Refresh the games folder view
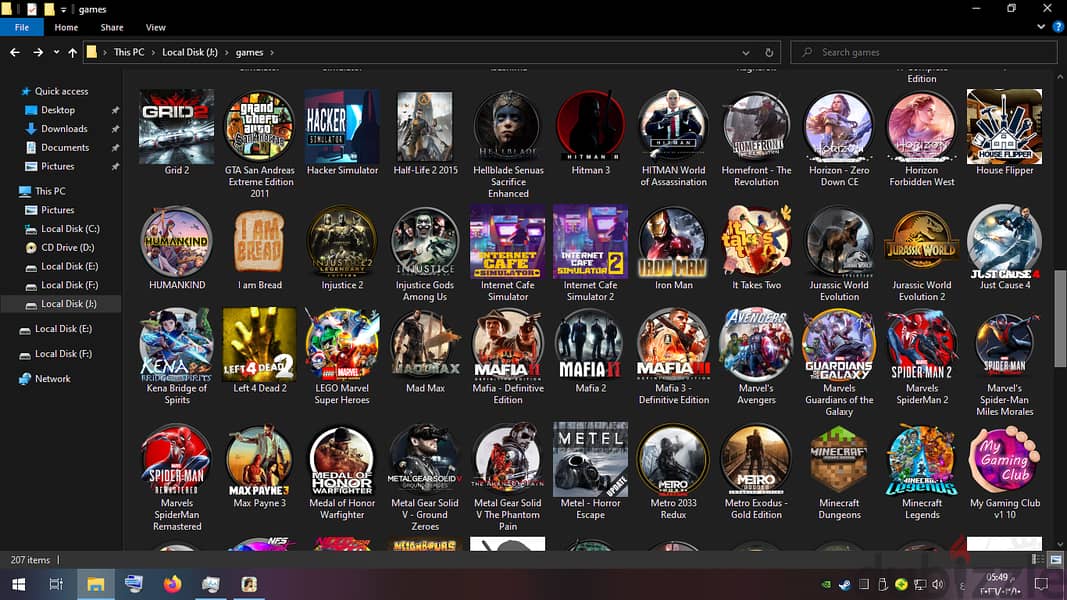Image resolution: width=1067 pixels, height=600 pixels. coord(769,52)
